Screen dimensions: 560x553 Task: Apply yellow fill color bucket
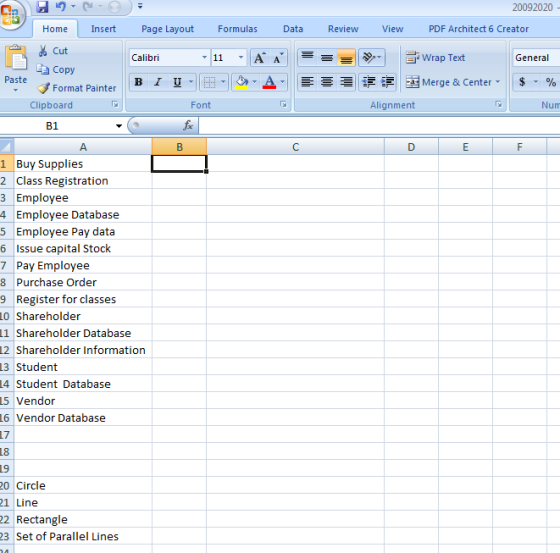(x=242, y=82)
